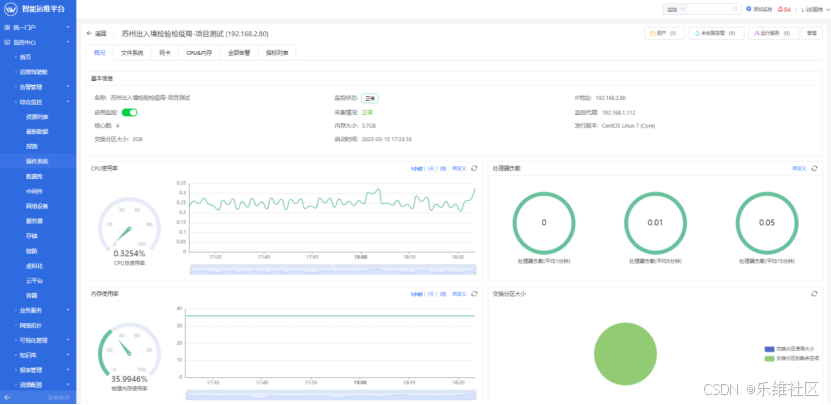The width and height of the screenshot is (831, 405).
Task: Select 自定义 range on 处理器负载 panel
Action: coord(799,168)
